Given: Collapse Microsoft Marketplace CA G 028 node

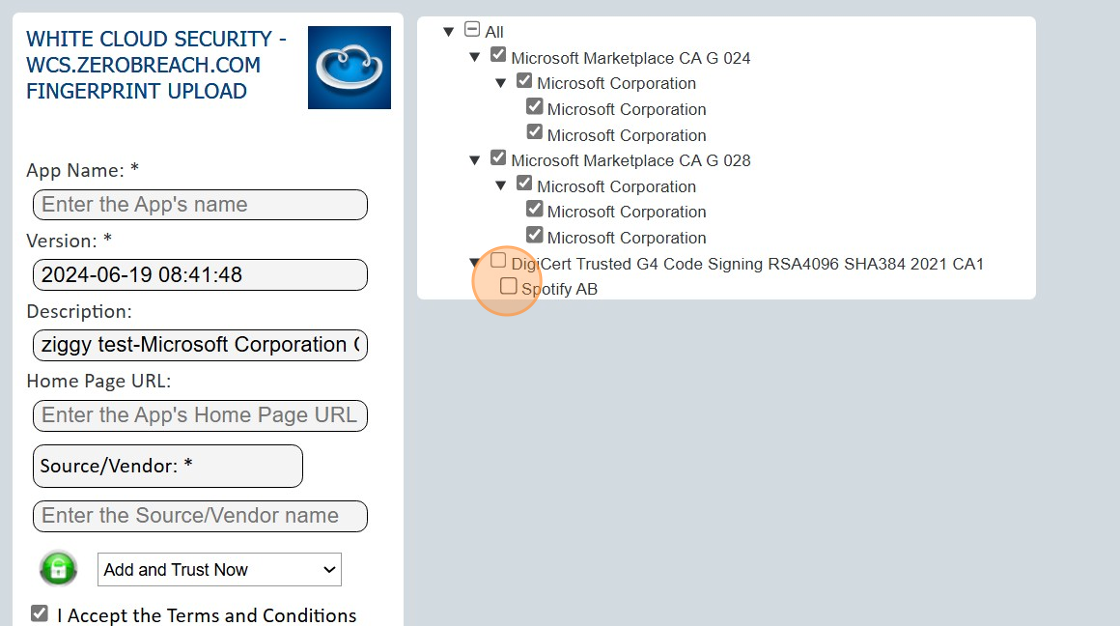Looking at the screenshot, I should 475,160.
